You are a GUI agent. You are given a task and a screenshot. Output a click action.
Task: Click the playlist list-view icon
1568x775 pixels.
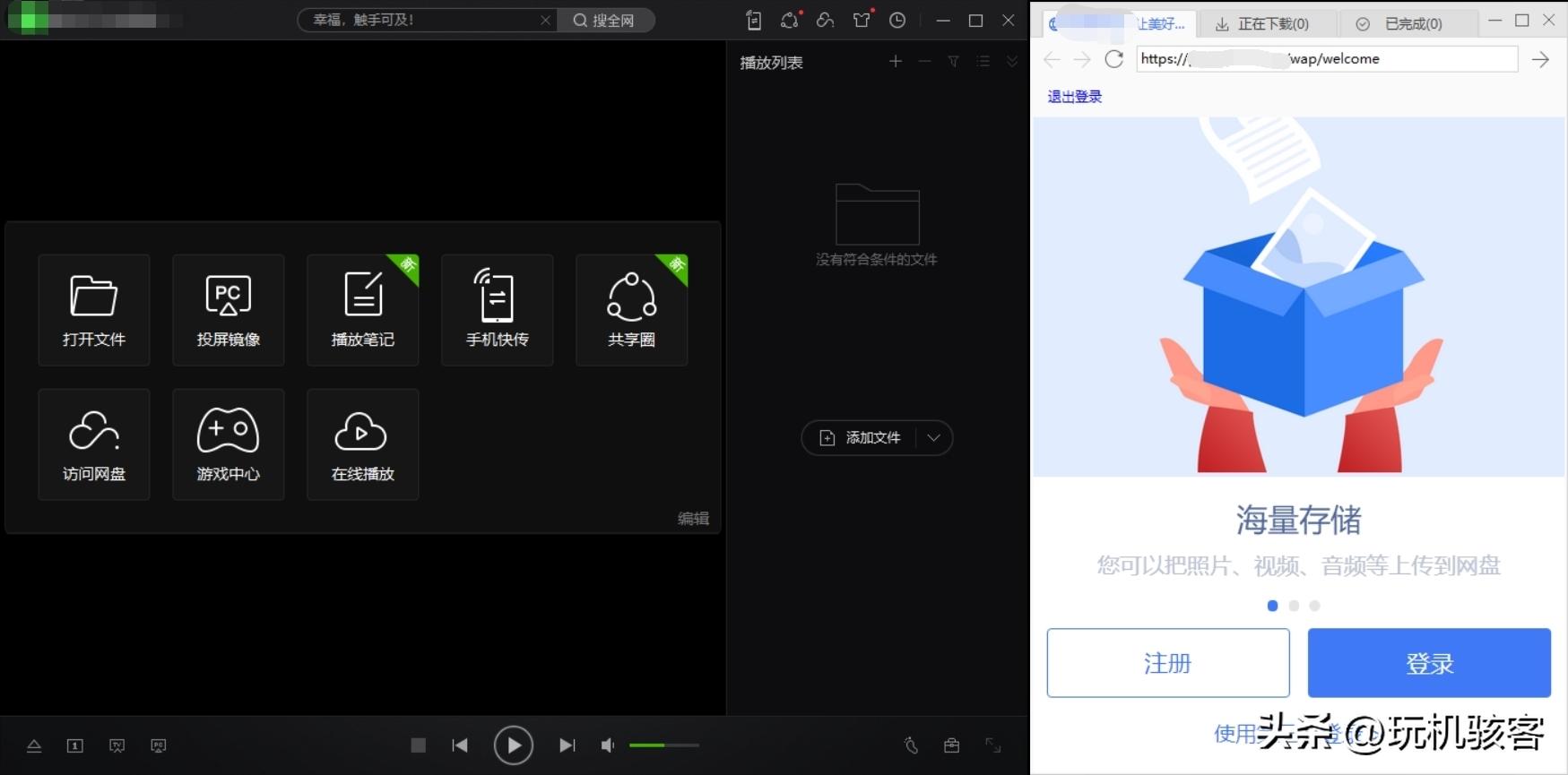[983, 61]
